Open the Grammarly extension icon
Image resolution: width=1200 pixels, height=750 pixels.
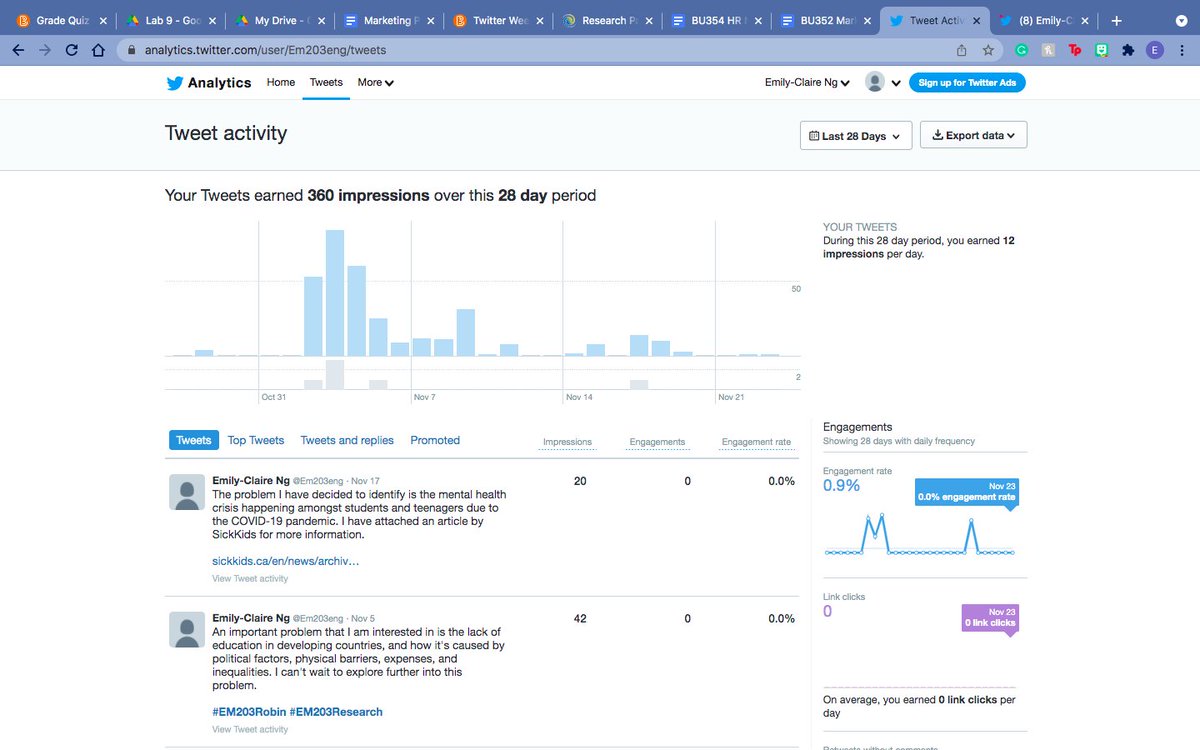click(x=1022, y=50)
